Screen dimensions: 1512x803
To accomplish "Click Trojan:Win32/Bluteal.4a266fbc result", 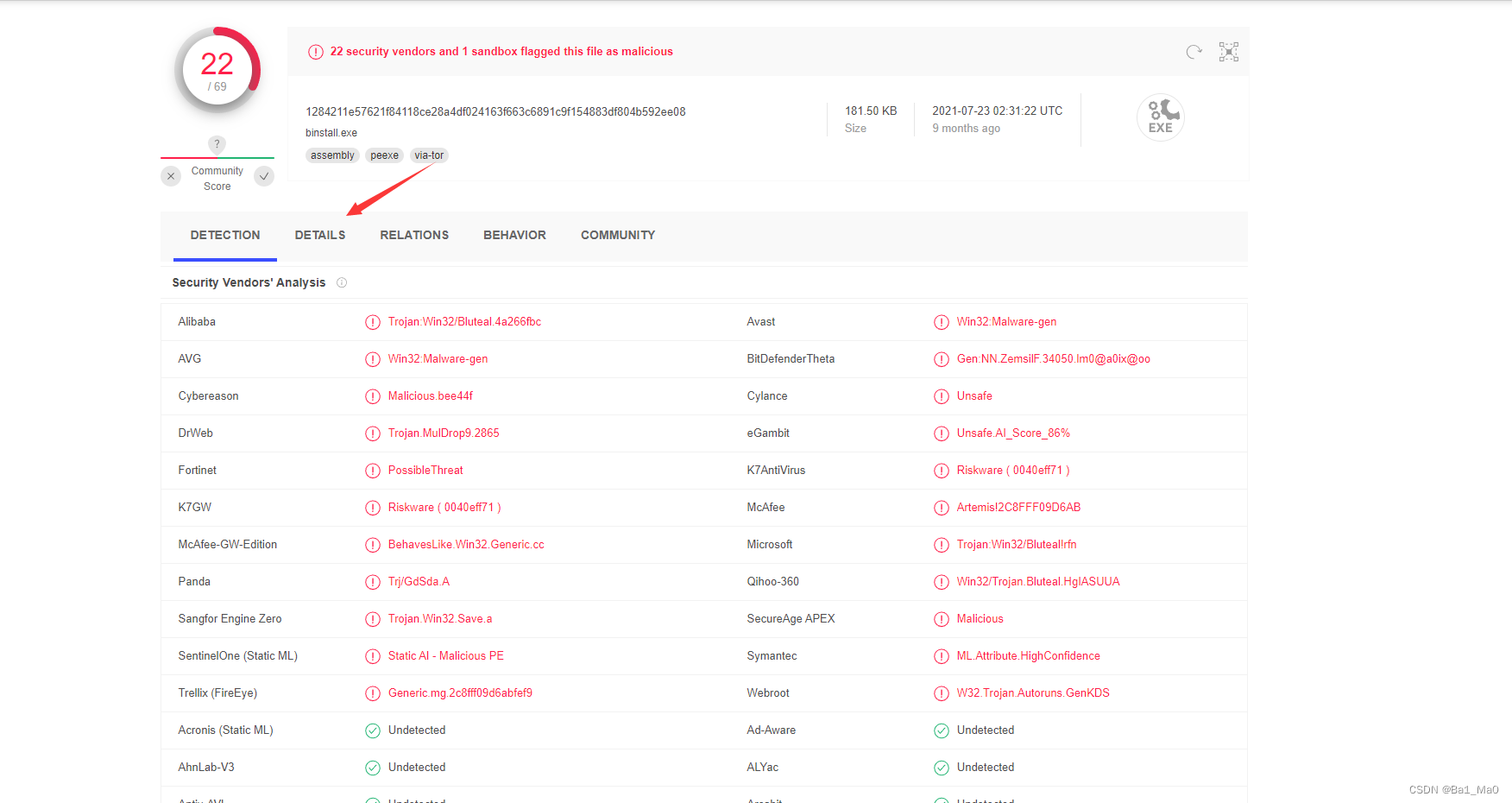I will pyautogui.click(x=464, y=321).
